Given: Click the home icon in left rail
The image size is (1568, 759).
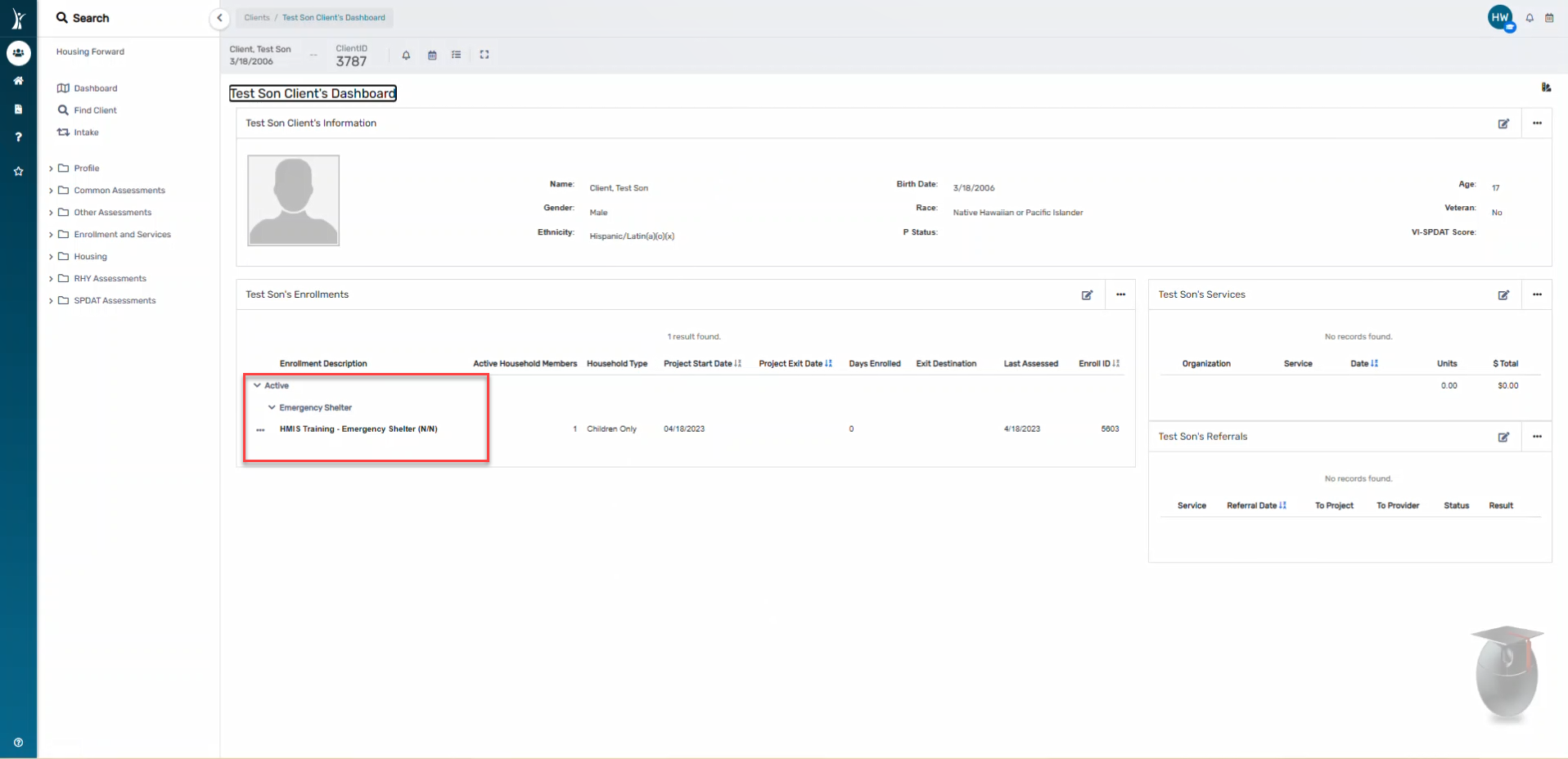Looking at the screenshot, I should (18, 81).
